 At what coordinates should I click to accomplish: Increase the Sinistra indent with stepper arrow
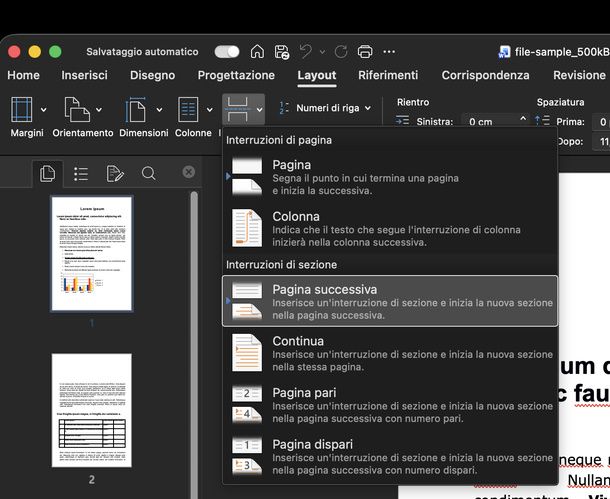coord(523,118)
